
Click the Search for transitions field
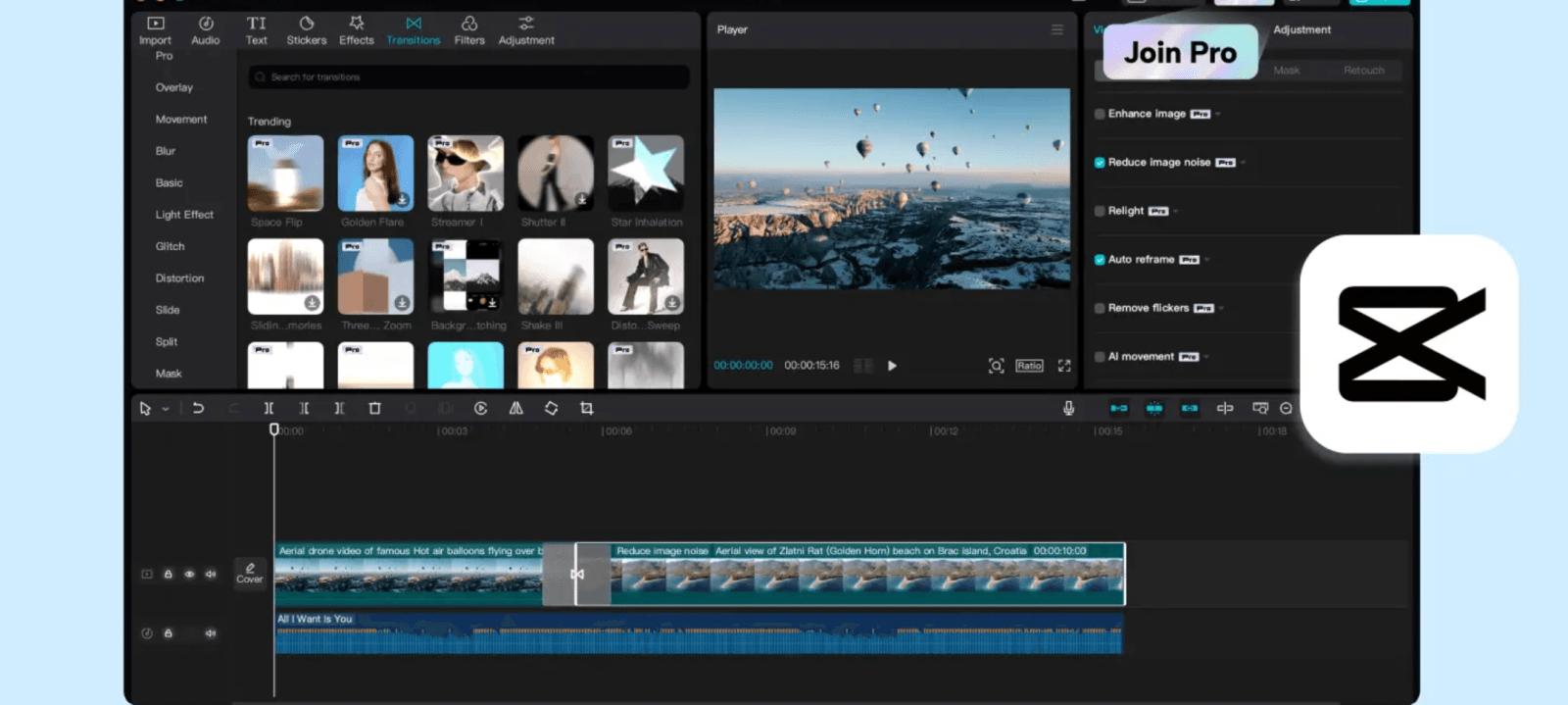469,76
